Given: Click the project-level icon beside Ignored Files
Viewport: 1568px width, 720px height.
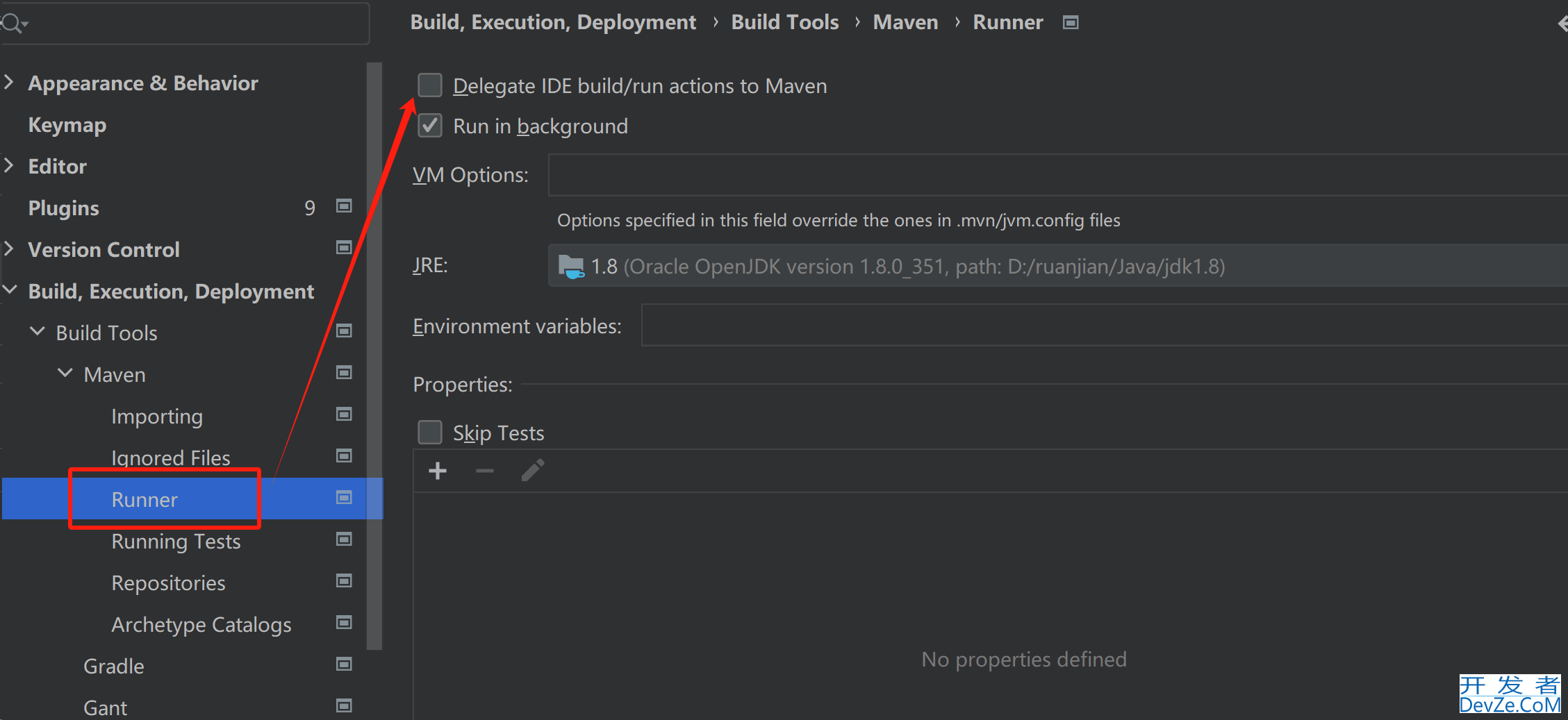Looking at the screenshot, I should (x=344, y=456).
